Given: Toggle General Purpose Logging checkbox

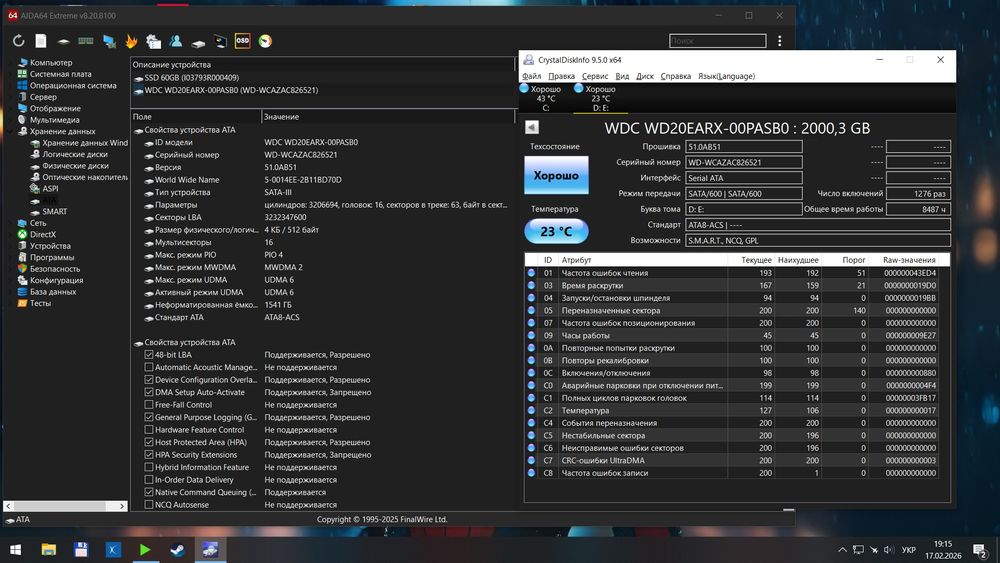Looking at the screenshot, I should tap(149, 417).
